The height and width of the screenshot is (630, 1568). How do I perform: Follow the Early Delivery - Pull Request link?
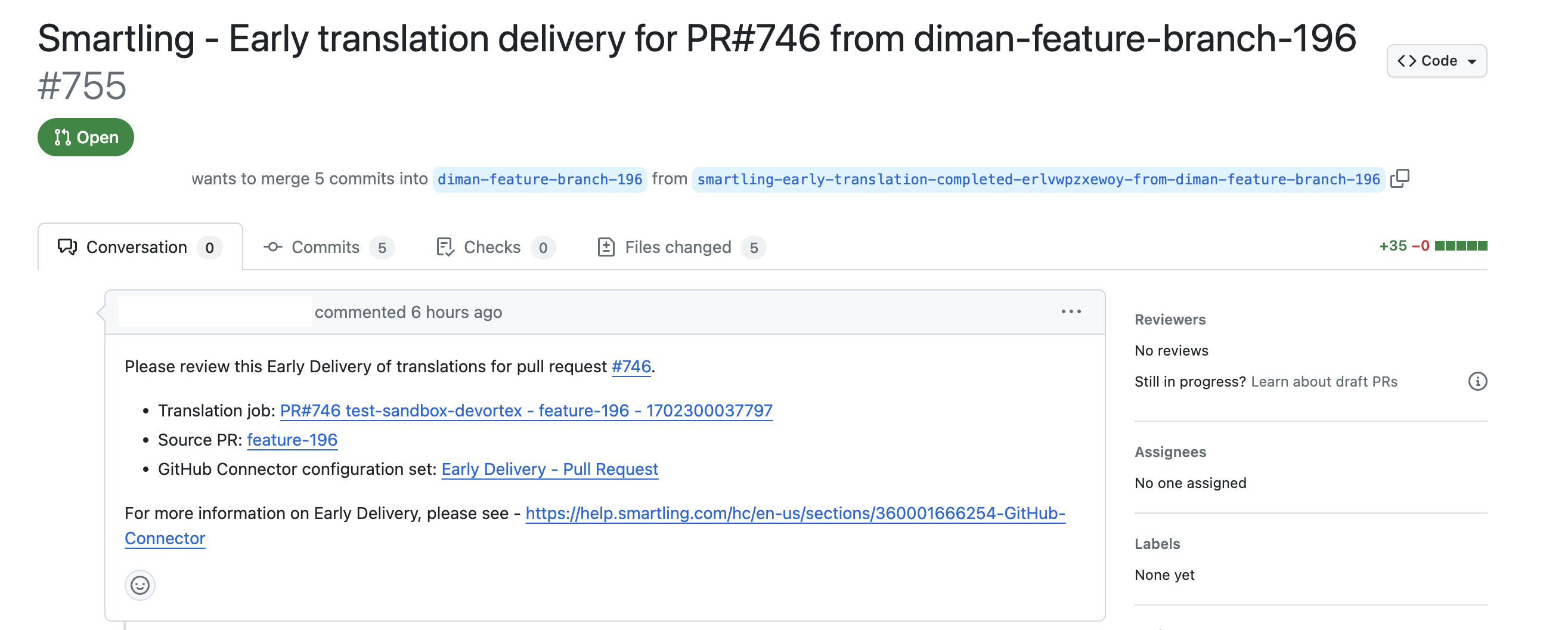coord(550,468)
